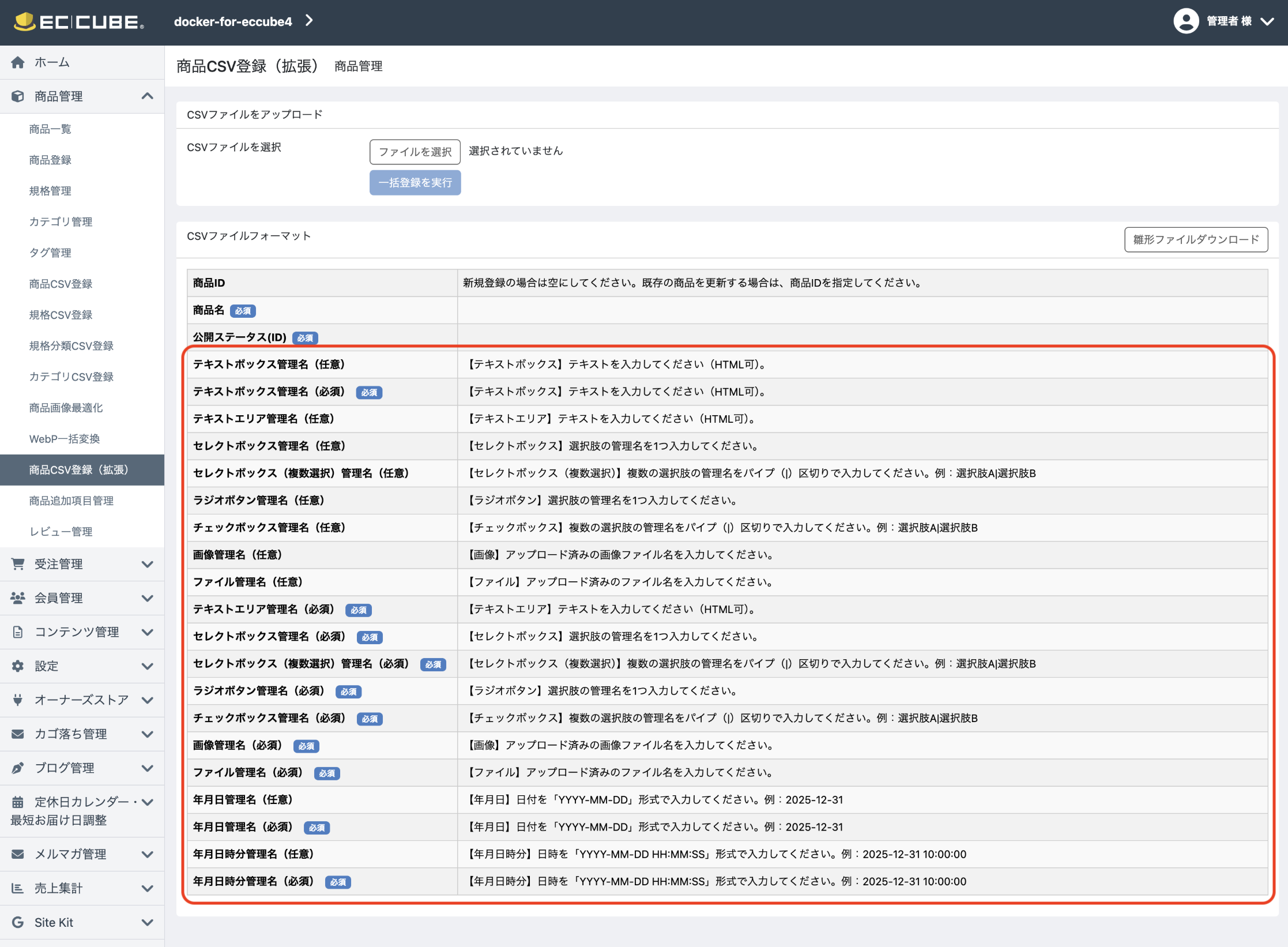Click the 会員管理 users icon

(18, 598)
